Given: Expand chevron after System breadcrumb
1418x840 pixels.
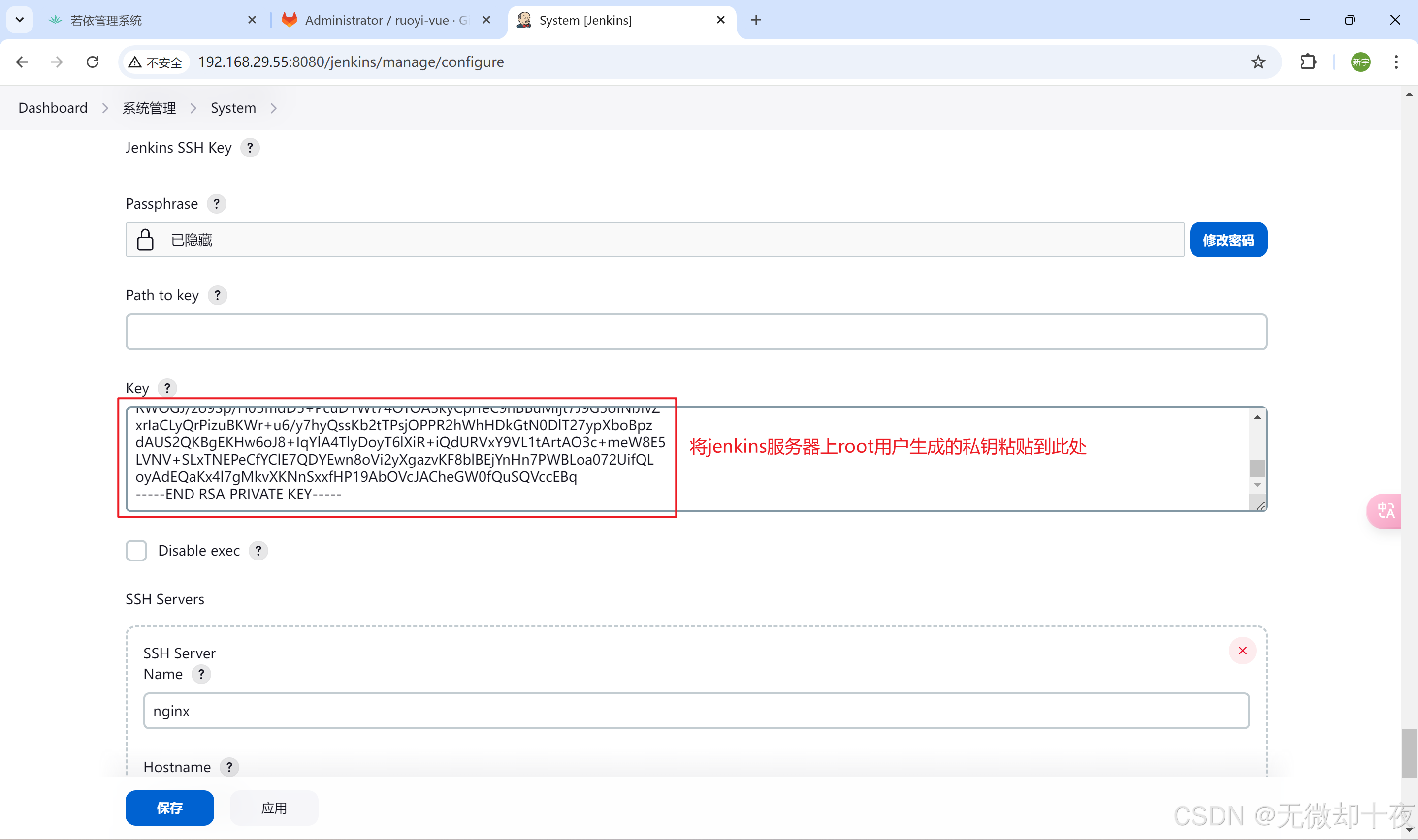Looking at the screenshot, I should tap(274, 108).
